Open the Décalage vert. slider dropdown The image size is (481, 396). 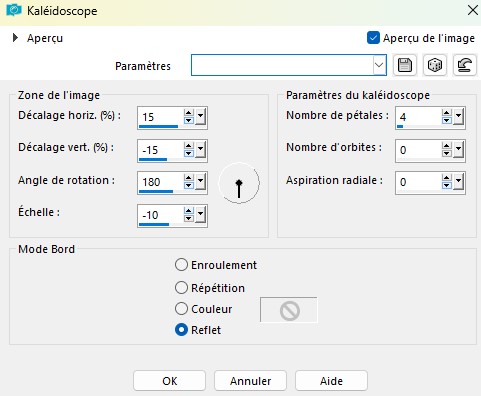click(200, 150)
